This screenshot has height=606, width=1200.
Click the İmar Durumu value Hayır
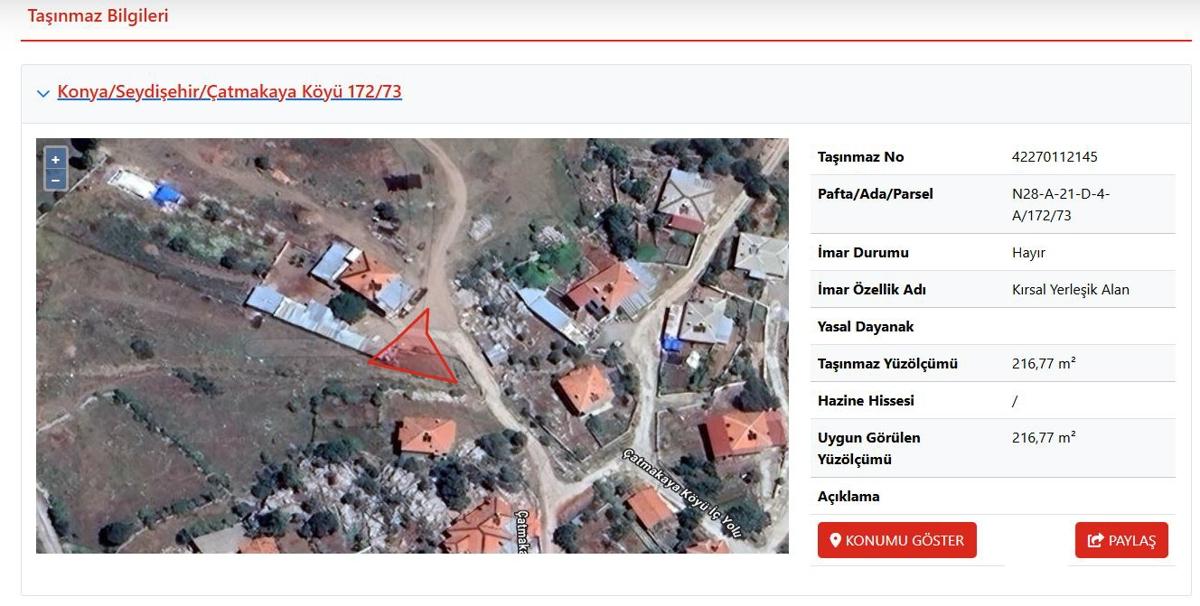[x=1029, y=253]
